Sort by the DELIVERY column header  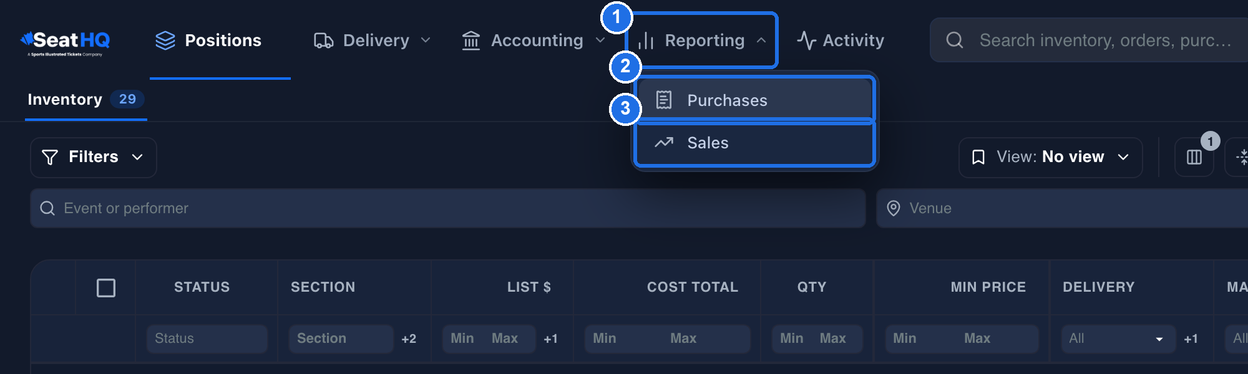pos(1099,287)
